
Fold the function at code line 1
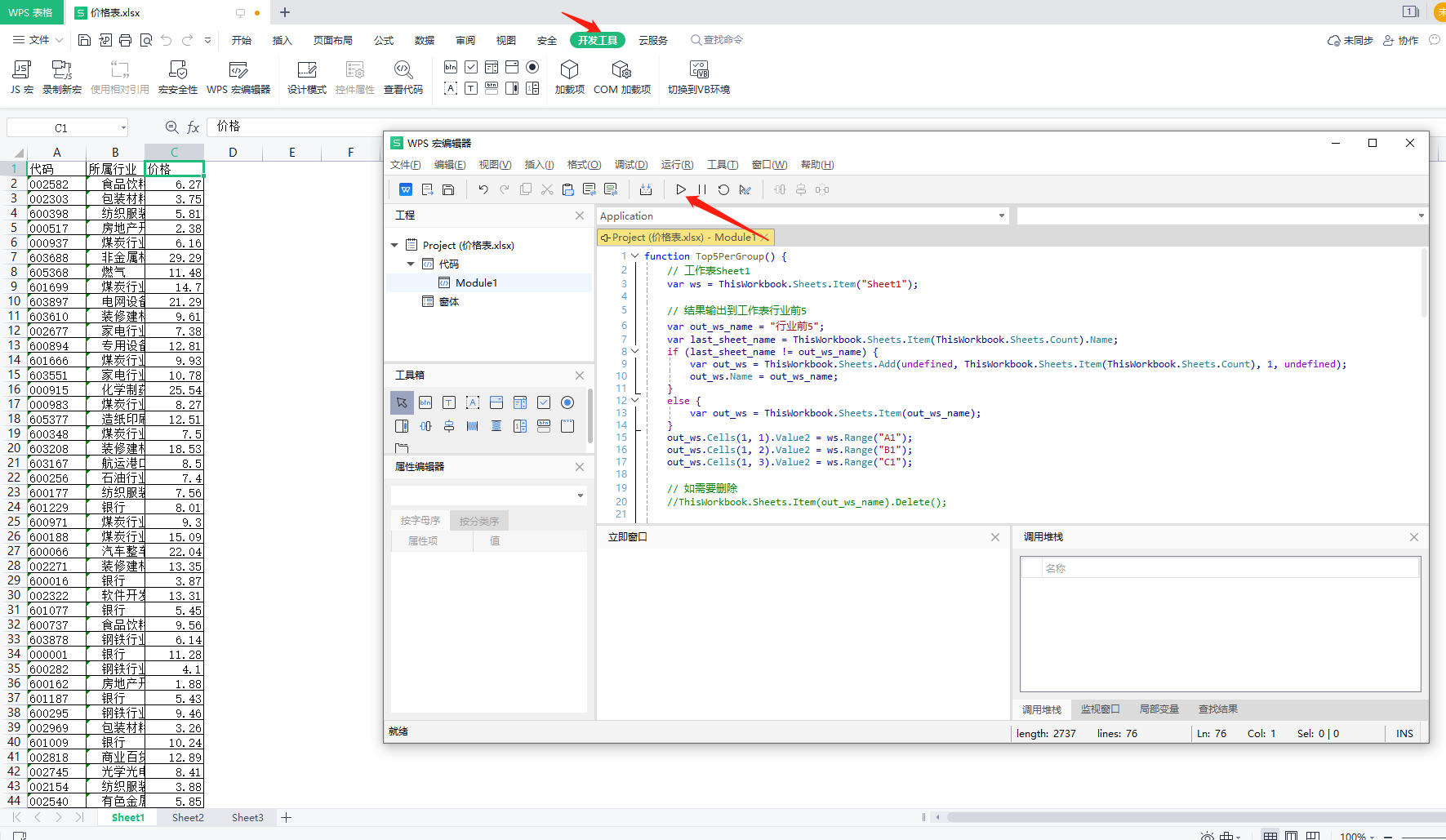point(635,256)
